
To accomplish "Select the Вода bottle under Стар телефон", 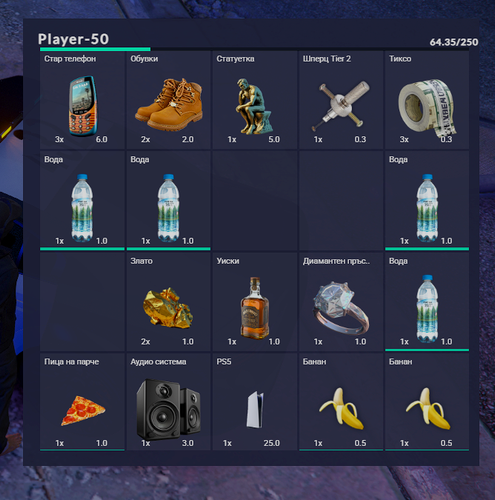I will click(x=82, y=201).
